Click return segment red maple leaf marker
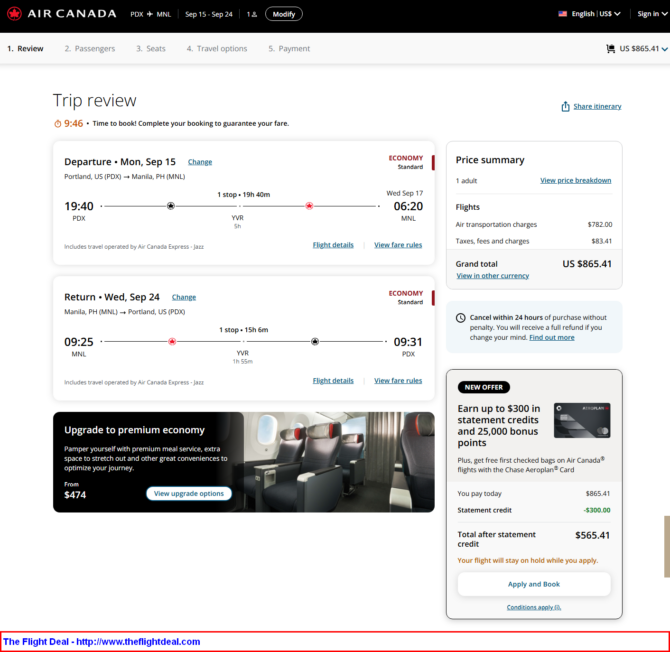Viewport: 670px width, 652px height. (x=172, y=341)
